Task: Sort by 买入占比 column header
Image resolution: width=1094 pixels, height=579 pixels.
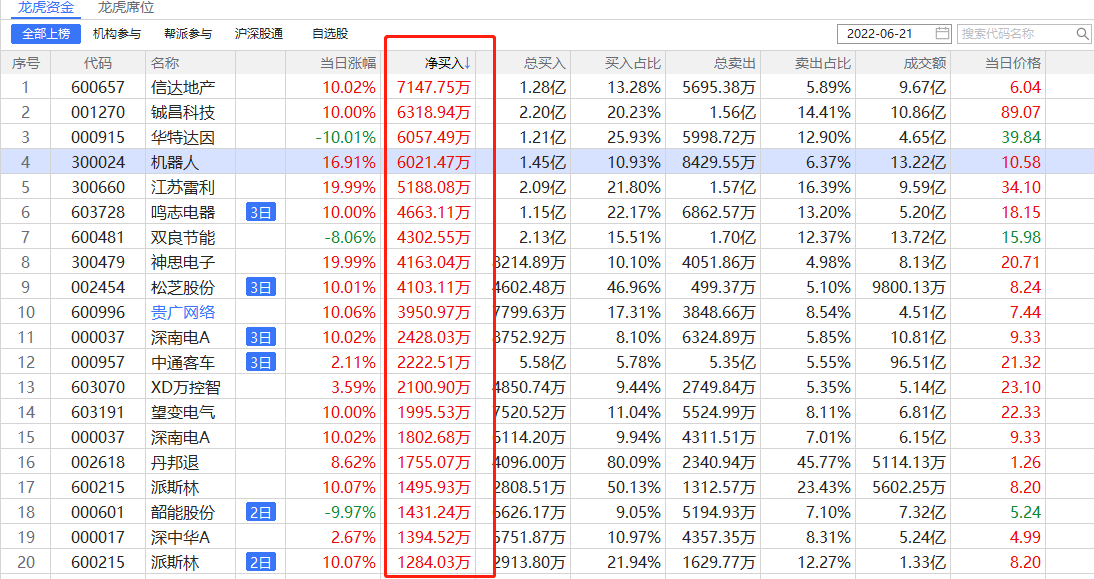Action: pyautogui.click(x=633, y=63)
